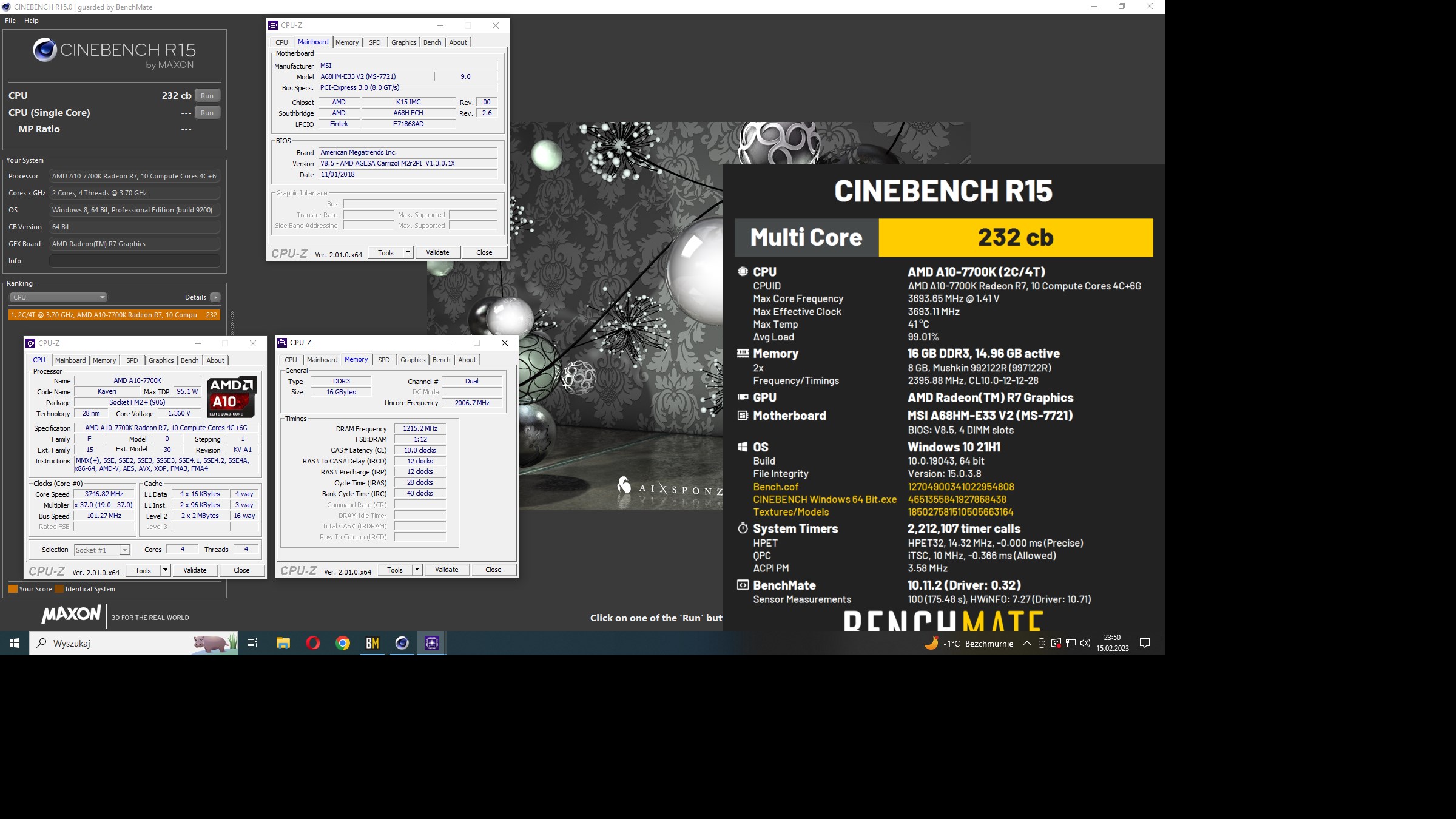This screenshot has width=1456, height=819.
Task: Switch to CPU-Z in the taskbar
Action: click(432, 643)
